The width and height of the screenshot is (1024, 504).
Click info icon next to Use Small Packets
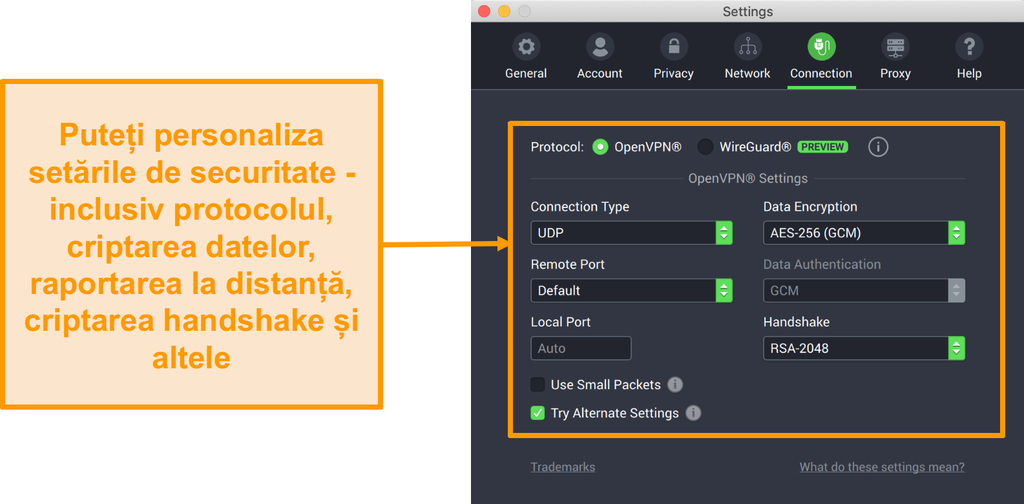click(x=675, y=385)
